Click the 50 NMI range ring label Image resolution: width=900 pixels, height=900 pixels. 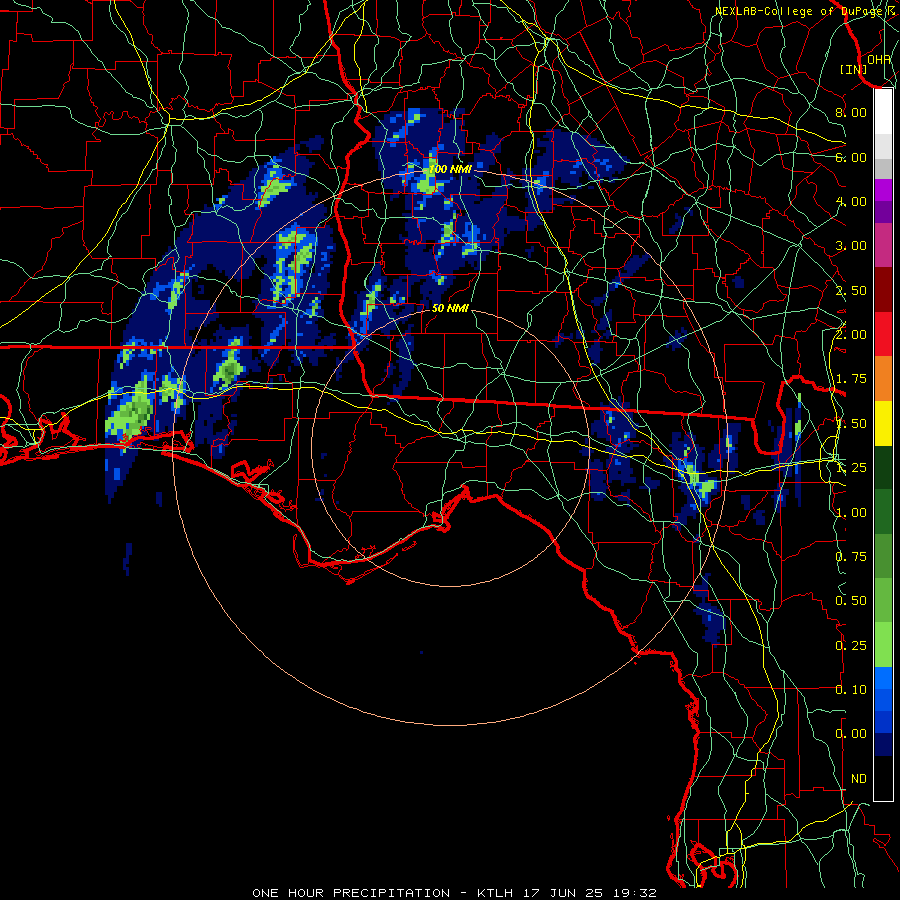click(x=450, y=308)
